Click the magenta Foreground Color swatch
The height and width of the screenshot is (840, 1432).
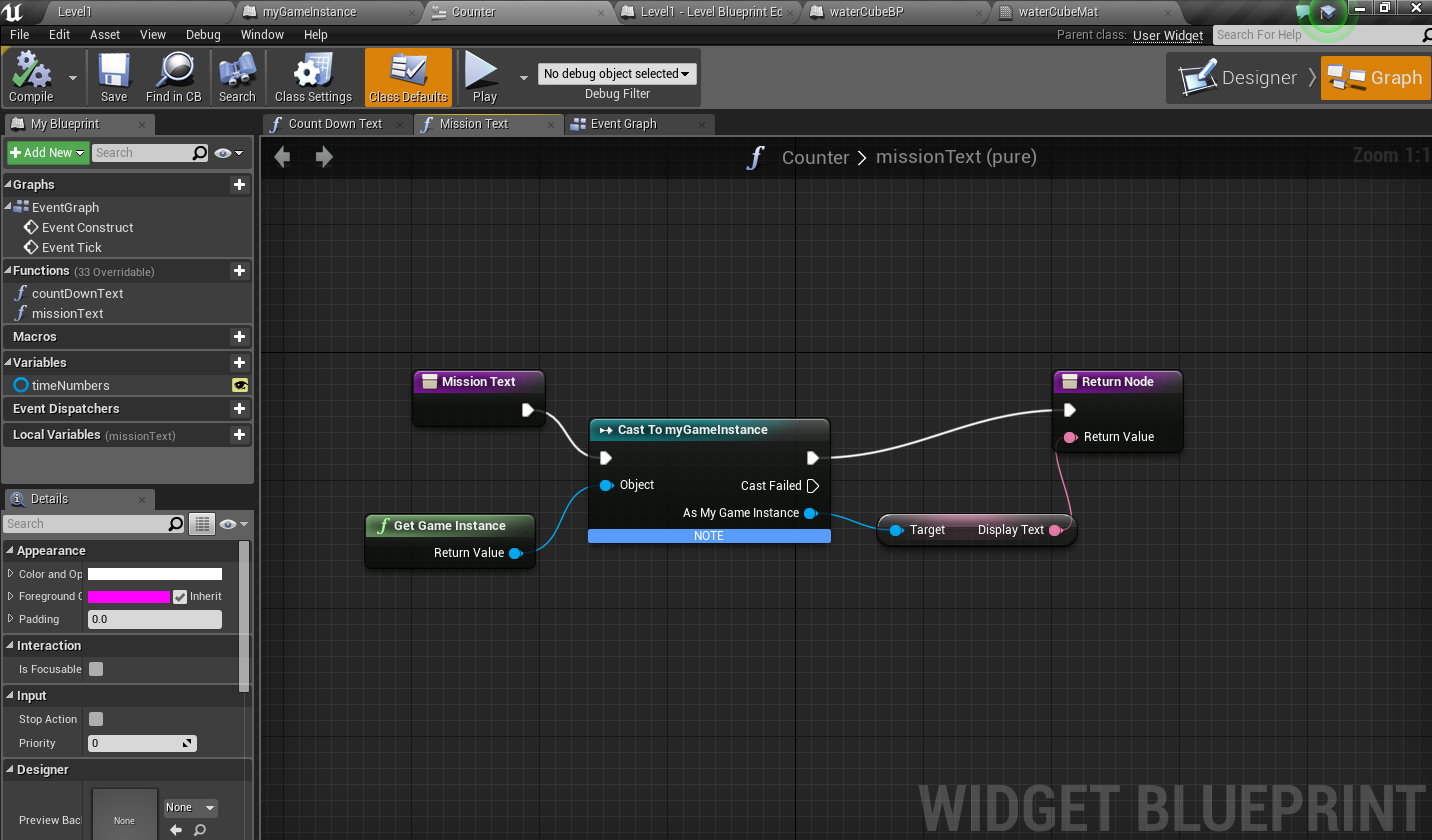129,597
